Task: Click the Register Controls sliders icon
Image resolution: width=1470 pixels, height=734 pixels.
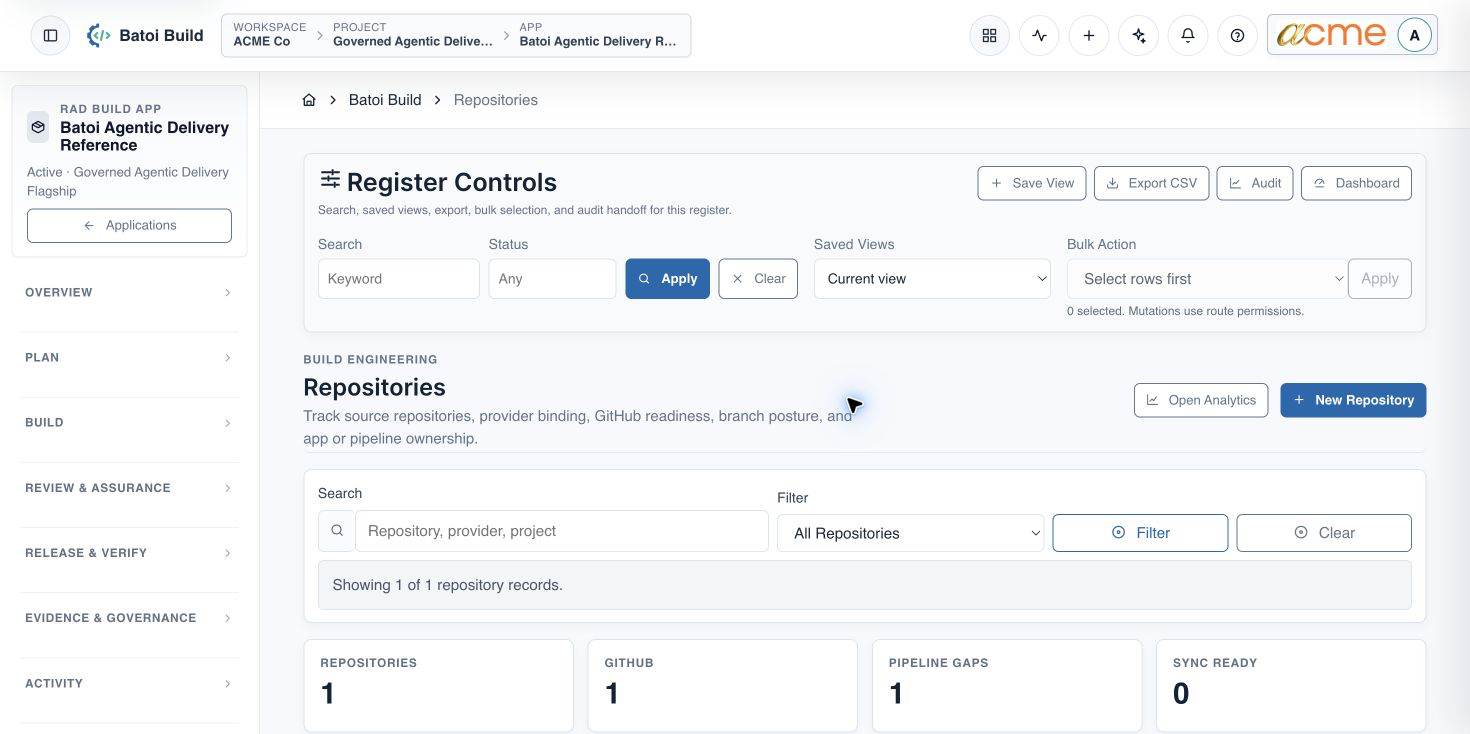Action: pyautogui.click(x=330, y=179)
